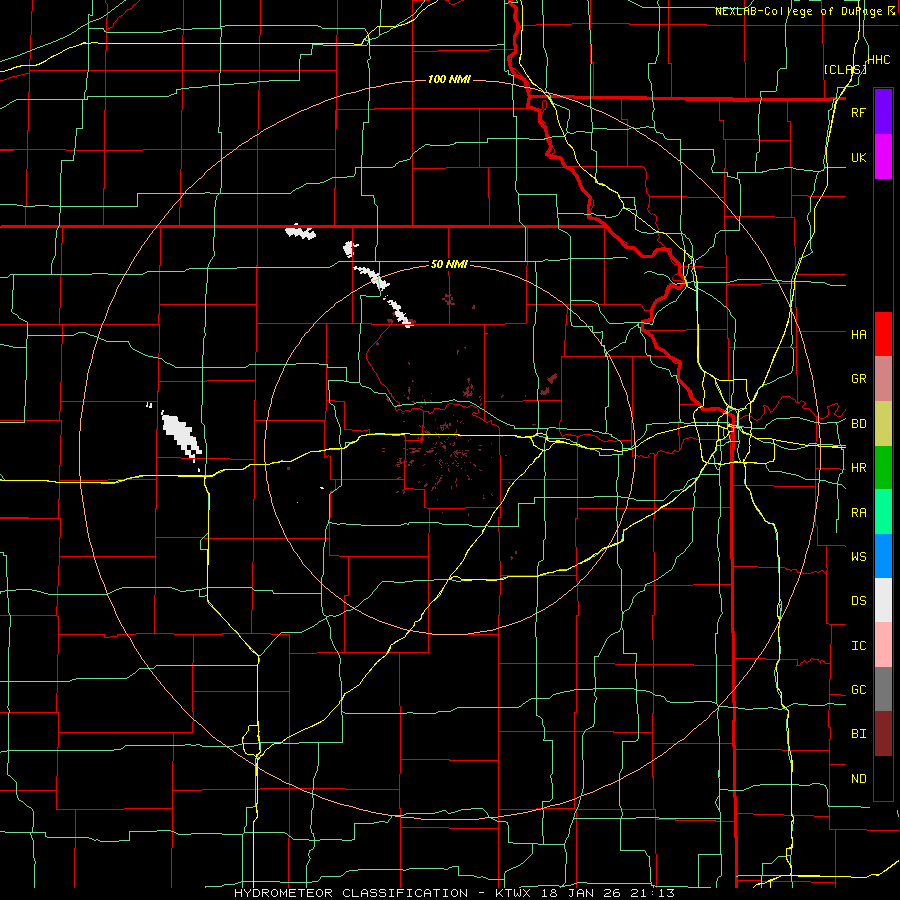The image size is (900, 900).
Task: Click the GC legend label
Action: click(858, 690)
